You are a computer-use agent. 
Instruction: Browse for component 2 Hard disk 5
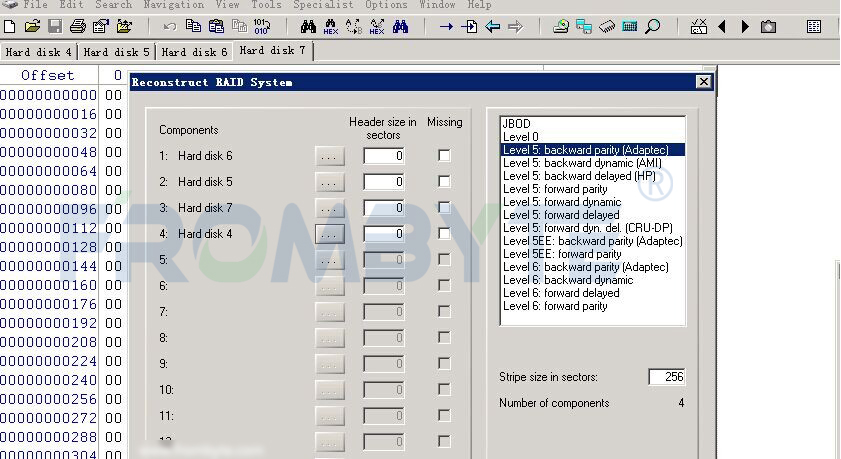(329, 182)
